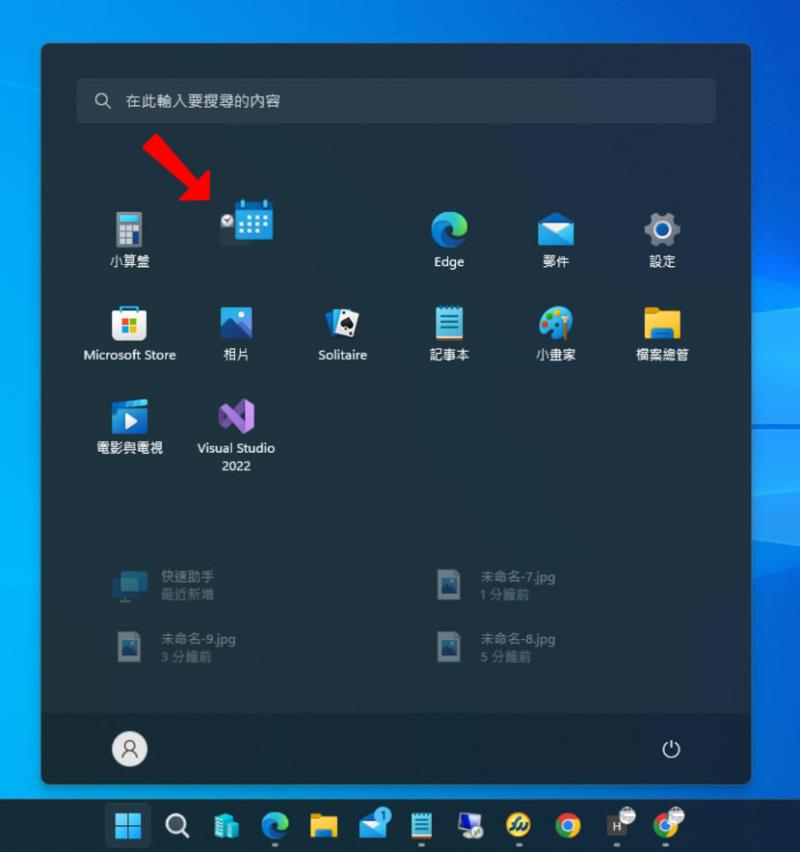
Task: Open the 郵件 mail app
Action: (x=555, y=240)
